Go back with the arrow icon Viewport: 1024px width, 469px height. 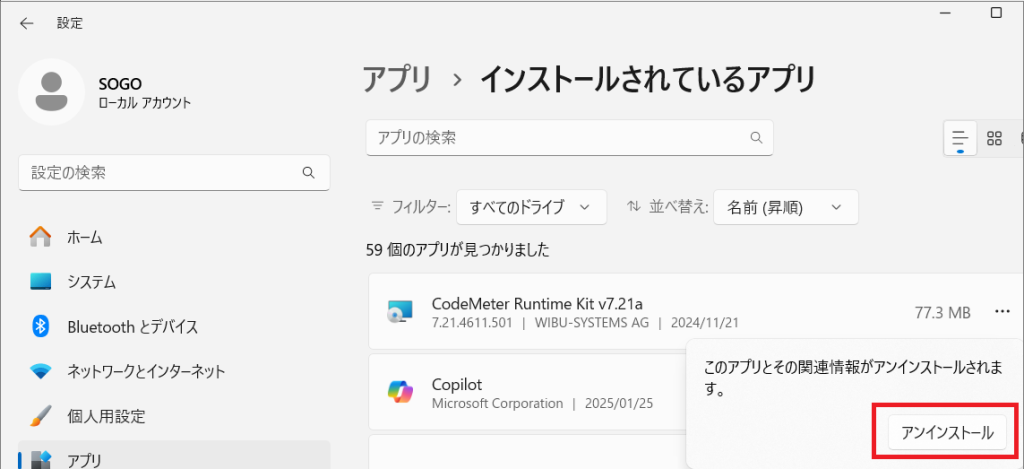(26, 24)
